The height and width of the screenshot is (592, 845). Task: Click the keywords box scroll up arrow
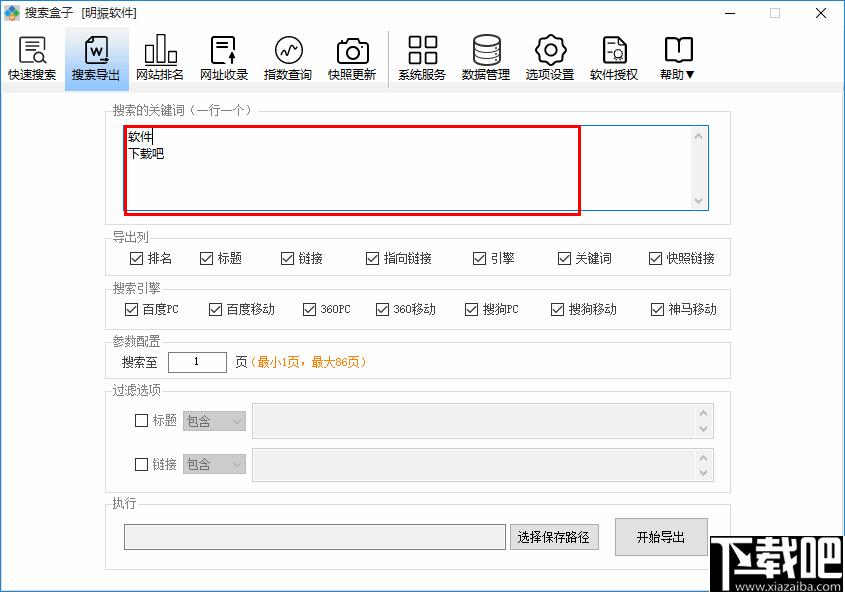[698, 136]
